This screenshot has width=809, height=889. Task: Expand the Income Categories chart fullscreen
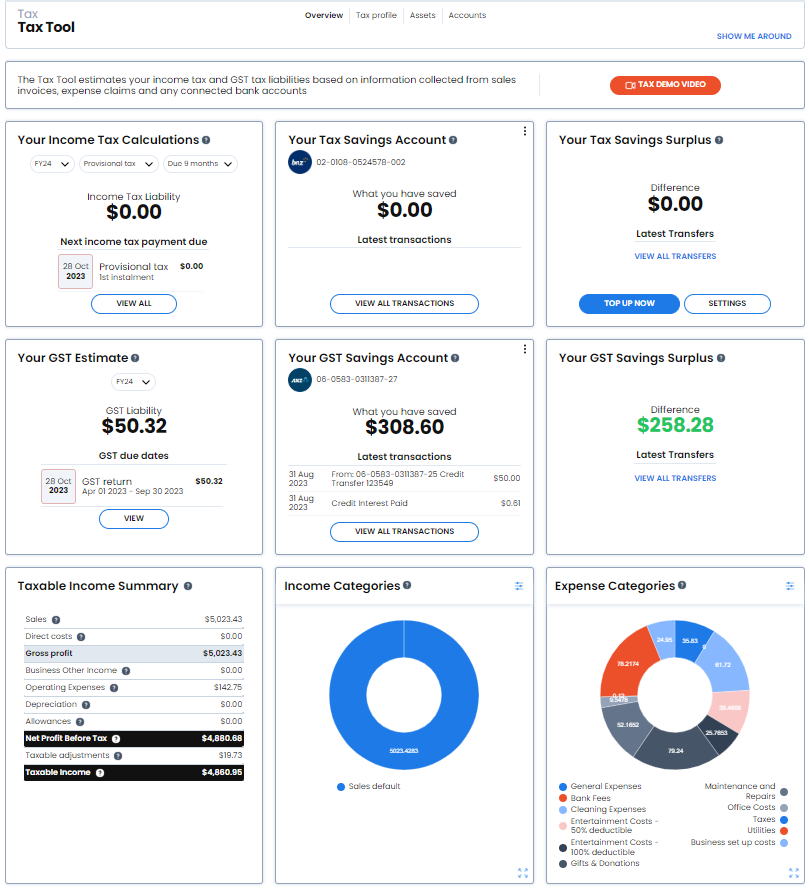[x=522, y=873]
